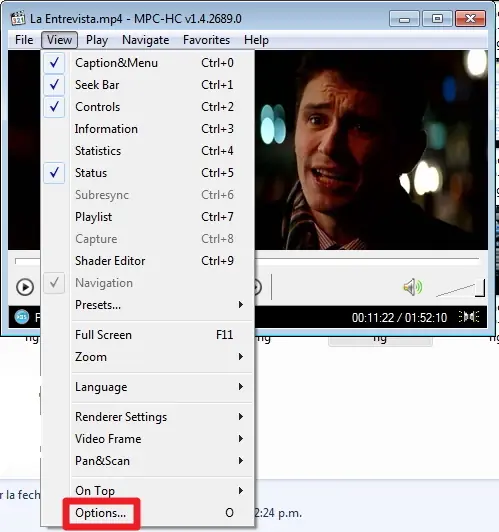499x532 pixels.
Task: Expand the Presets submenu
Action: click(x=149, y=305)
